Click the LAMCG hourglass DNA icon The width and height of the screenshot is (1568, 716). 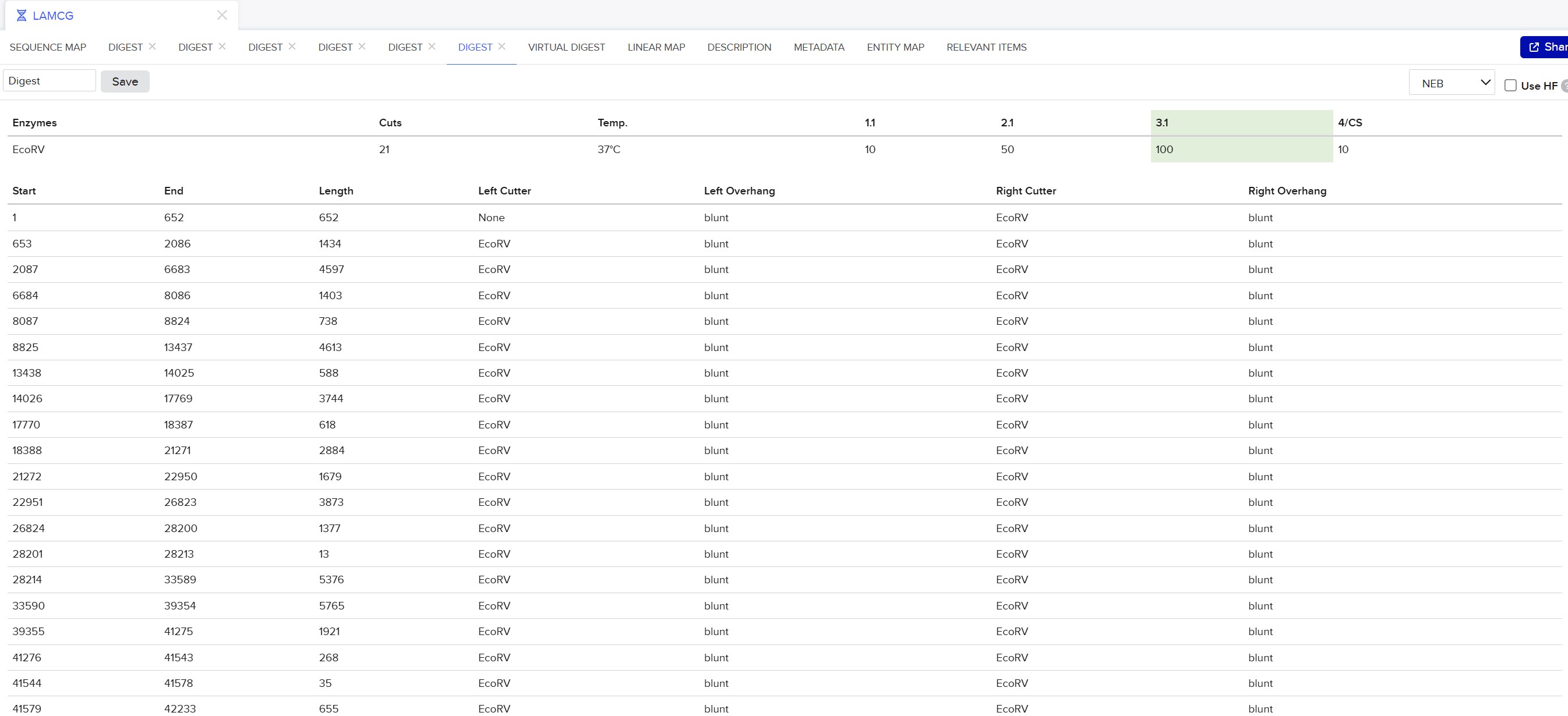[x=22, y=16]
